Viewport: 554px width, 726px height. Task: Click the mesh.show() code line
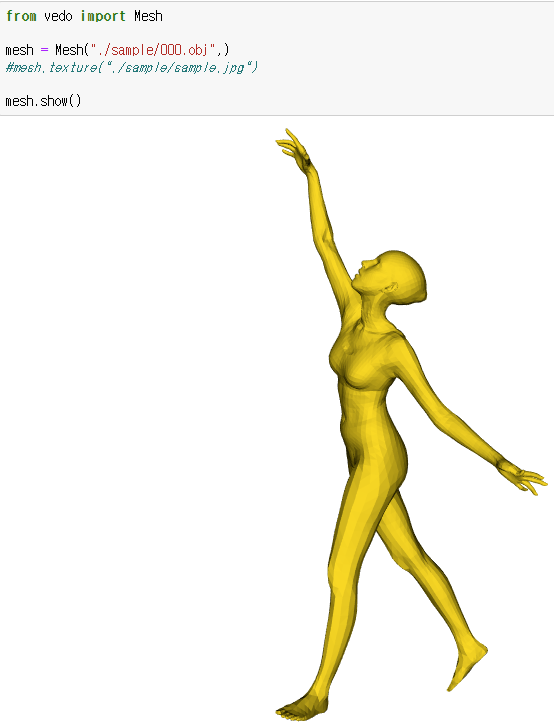coord(44,100)
